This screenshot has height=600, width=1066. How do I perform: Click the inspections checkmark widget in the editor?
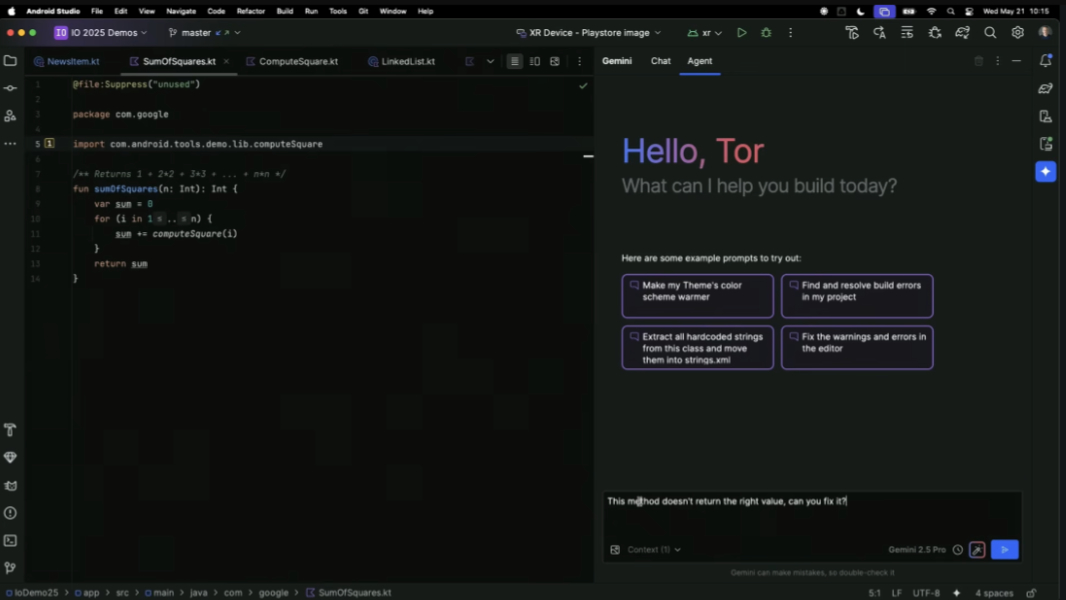(x=583, y=86)
